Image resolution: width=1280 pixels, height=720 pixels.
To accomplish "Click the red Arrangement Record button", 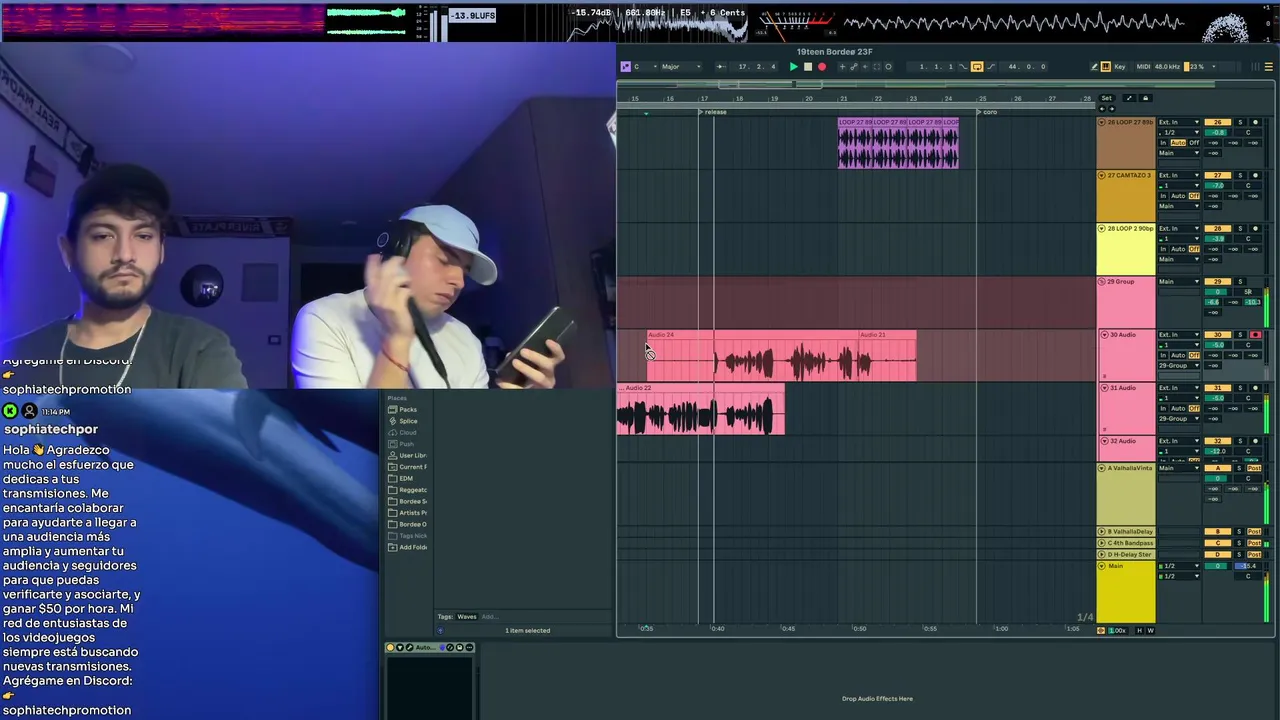I will (822, 67).
